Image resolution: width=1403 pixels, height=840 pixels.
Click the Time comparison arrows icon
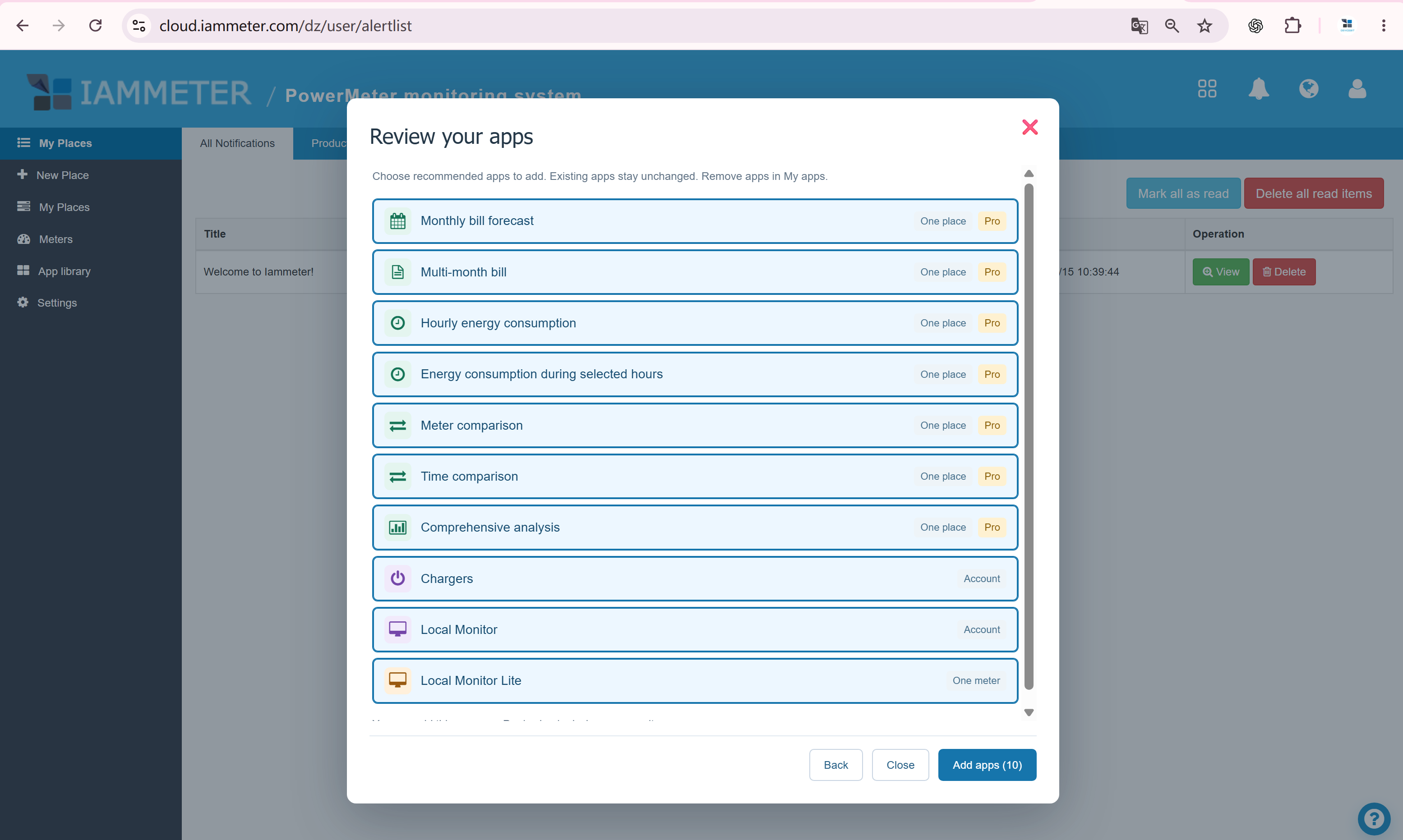[x=397, y=476]
